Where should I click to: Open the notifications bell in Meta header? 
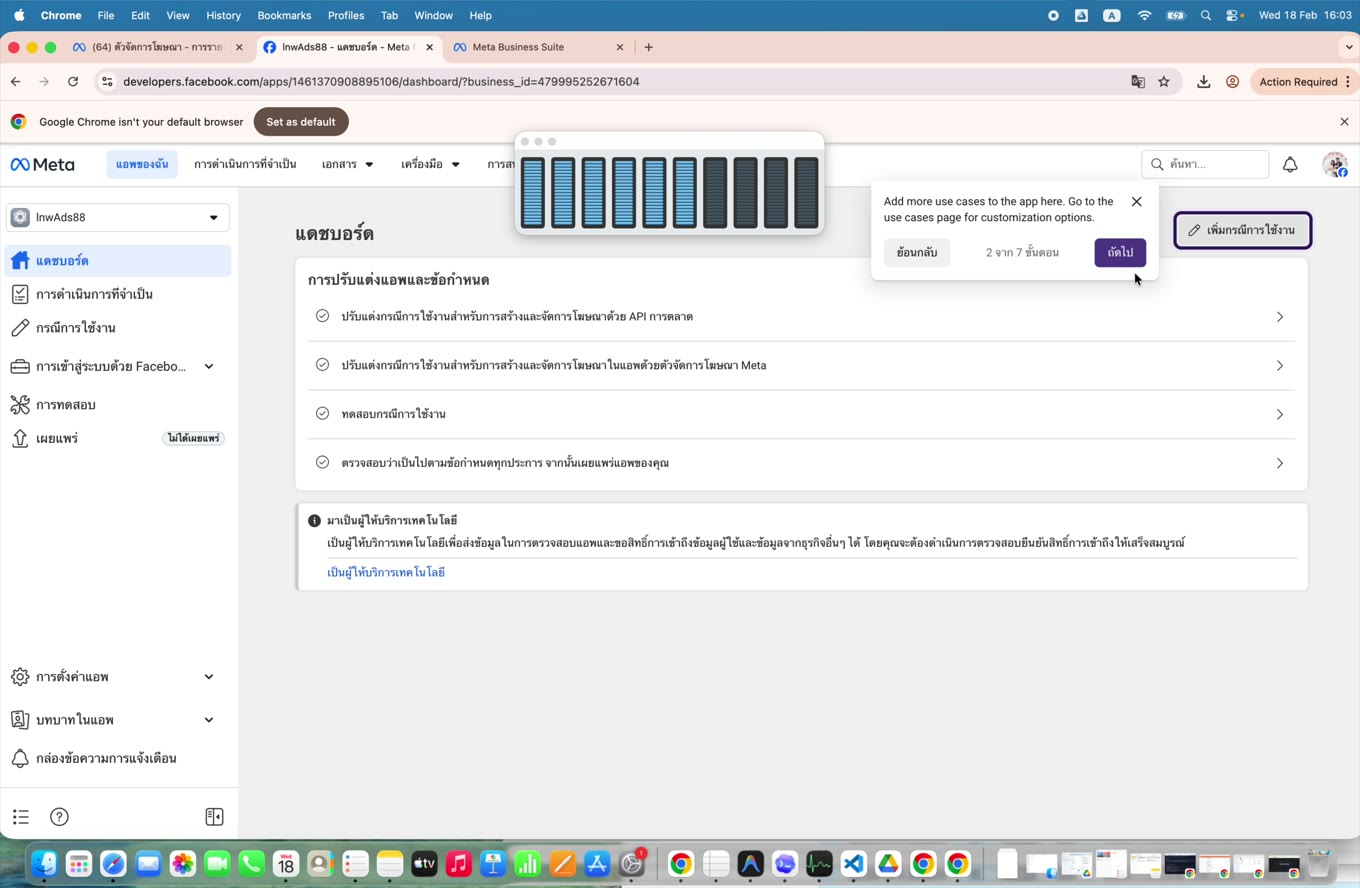tap(1290, 164)
